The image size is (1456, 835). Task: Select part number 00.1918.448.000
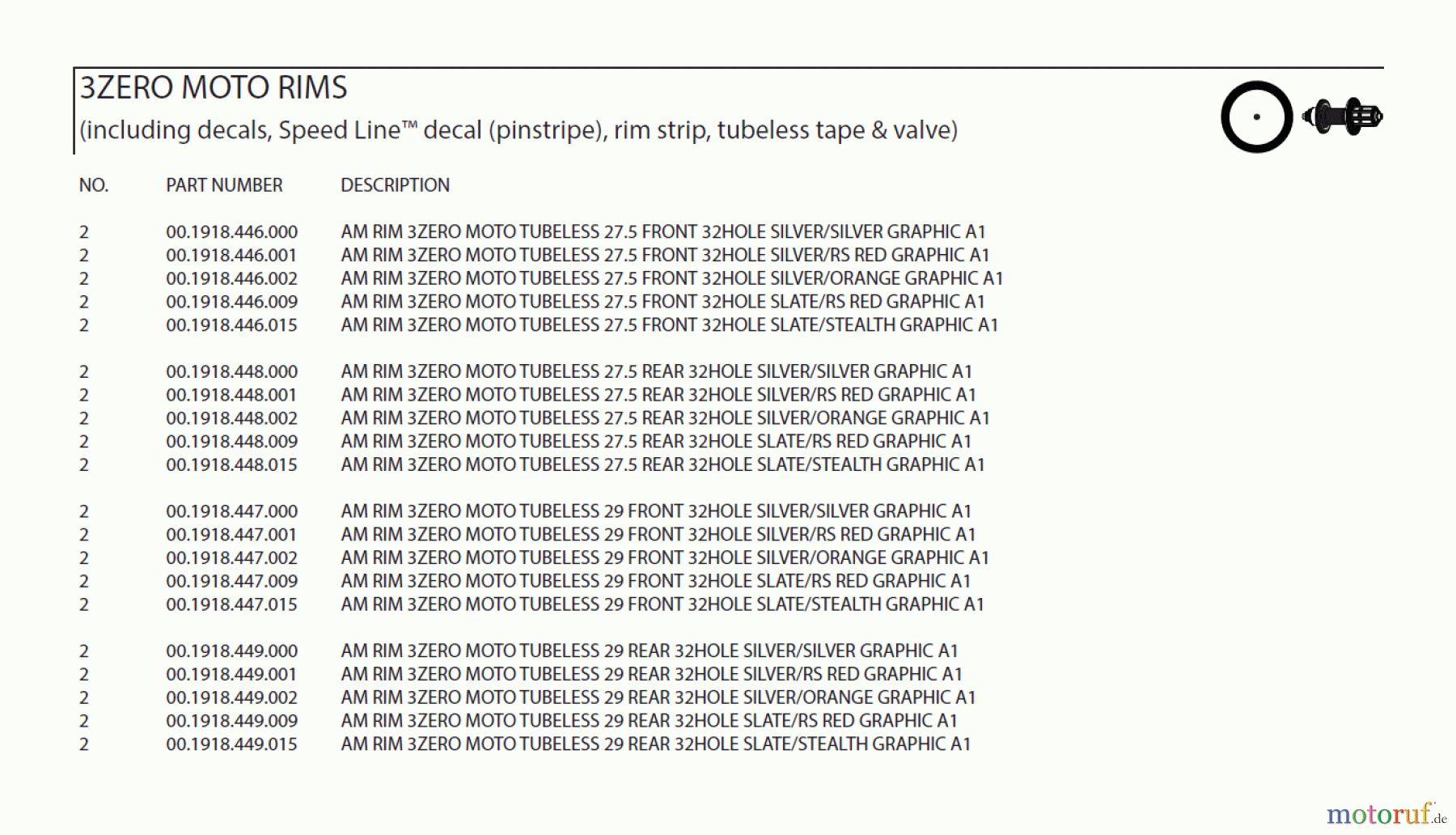231,372
